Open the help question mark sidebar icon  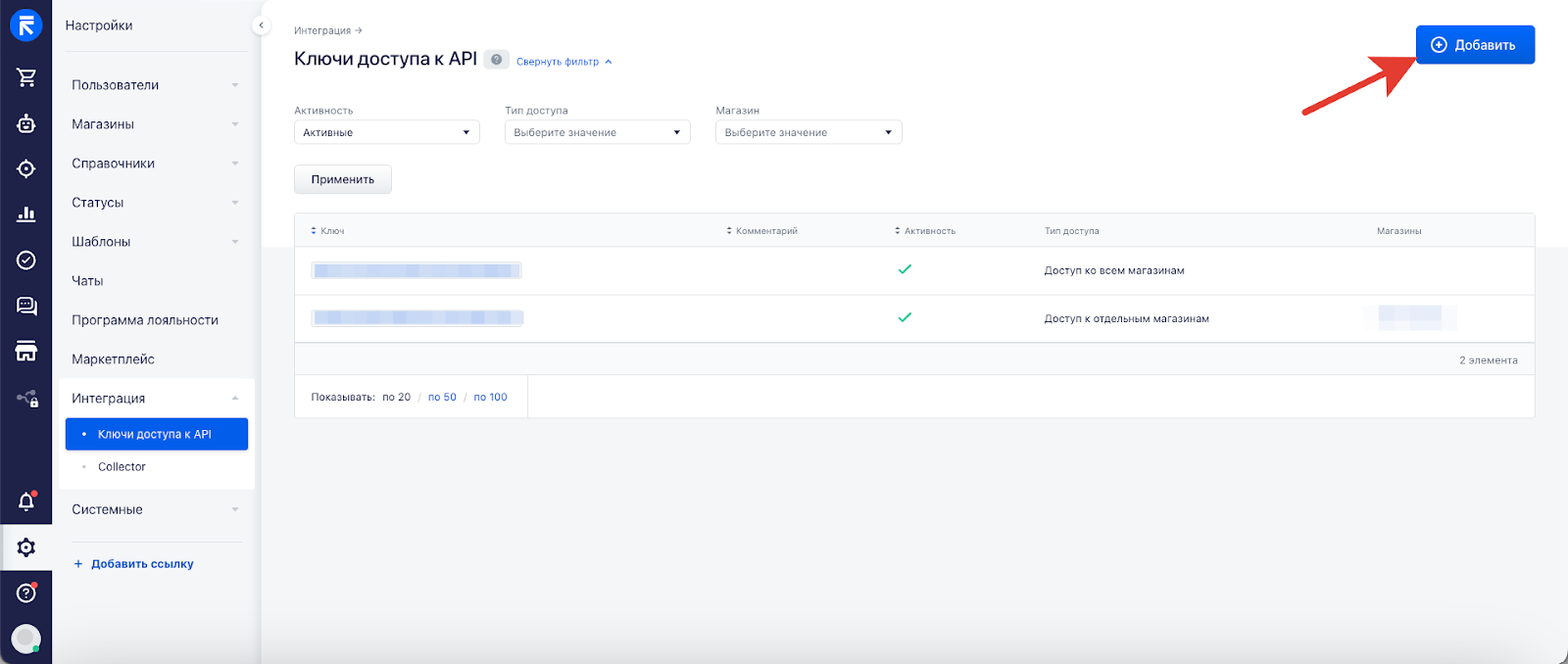click(26, 593)
